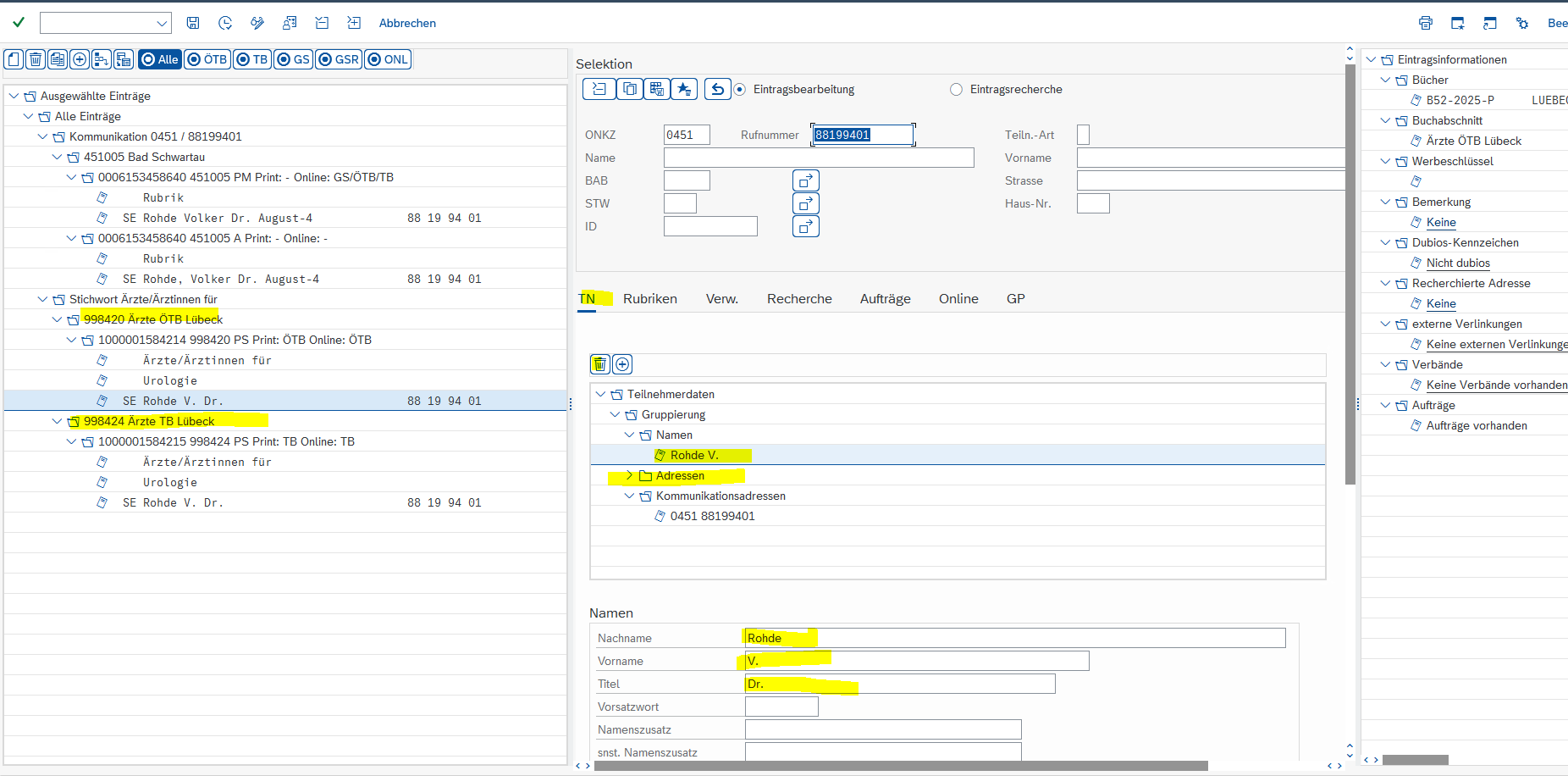The width and height of the screenshot is (1568, 776).
Task: Select the copy documents icon above the tree
Action: [x=58, y=59]
